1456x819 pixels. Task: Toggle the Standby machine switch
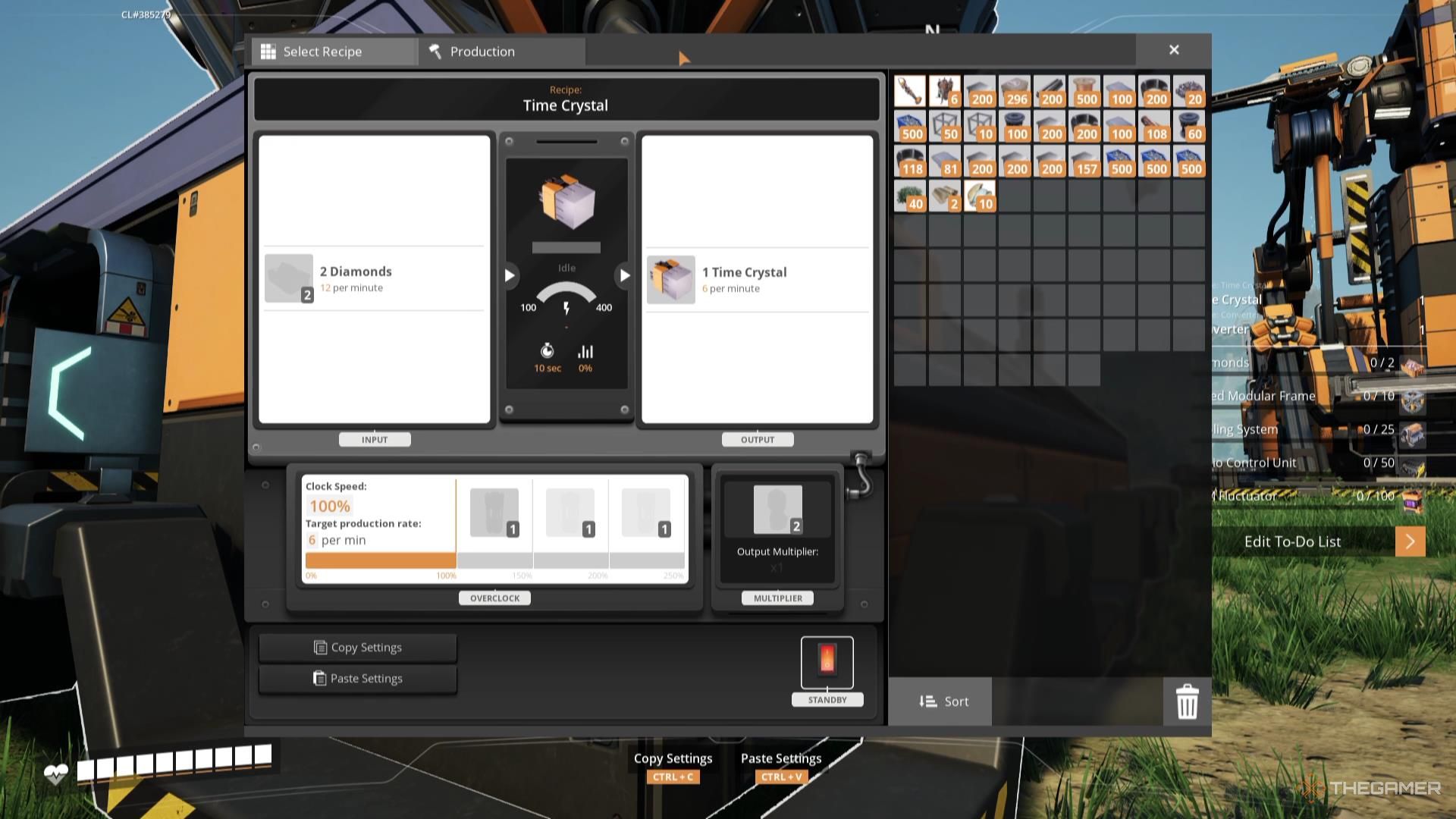pos(826,662)
